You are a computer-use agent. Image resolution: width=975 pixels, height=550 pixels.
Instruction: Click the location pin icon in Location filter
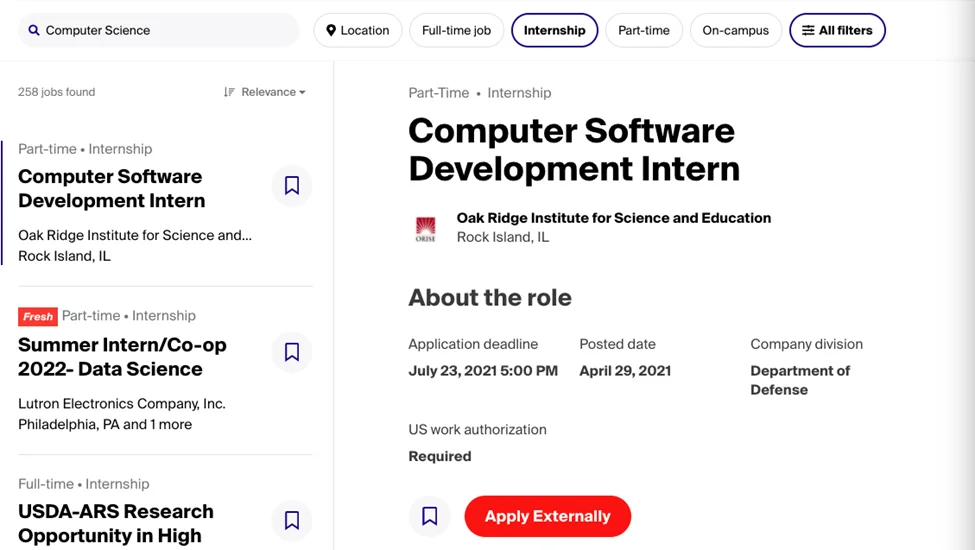[x=331, y=31]
